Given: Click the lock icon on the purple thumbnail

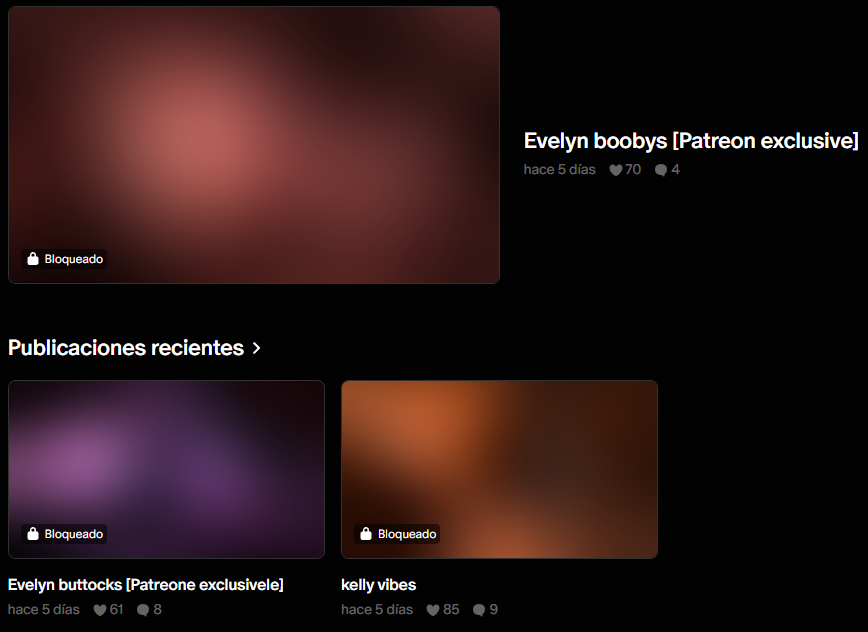Looking at the screenshot, I should tap(33, 534).
